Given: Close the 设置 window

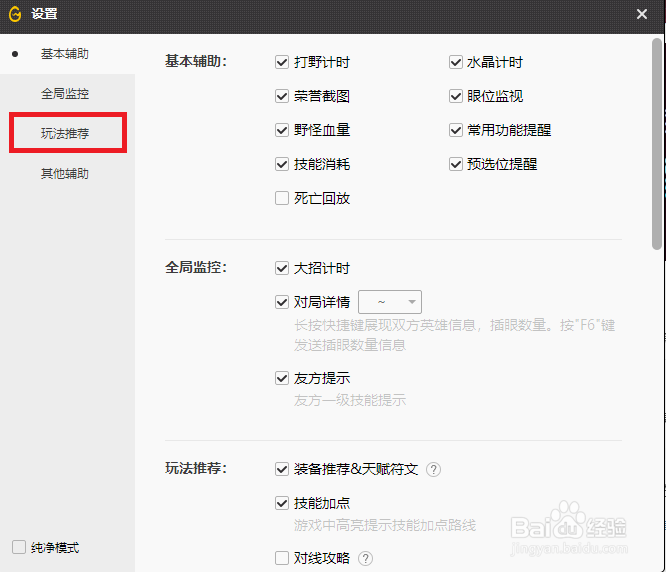Looking at the screenshot, I should point(641,14).
